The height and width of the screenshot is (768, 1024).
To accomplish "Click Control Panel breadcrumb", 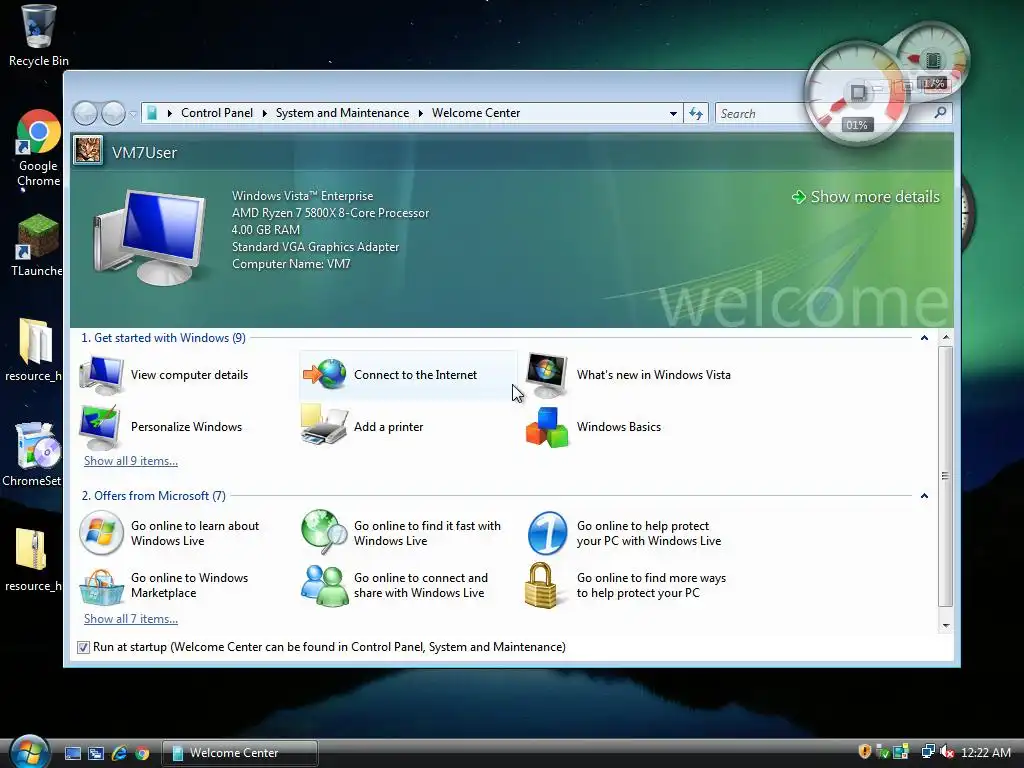I will pos(217,113).
